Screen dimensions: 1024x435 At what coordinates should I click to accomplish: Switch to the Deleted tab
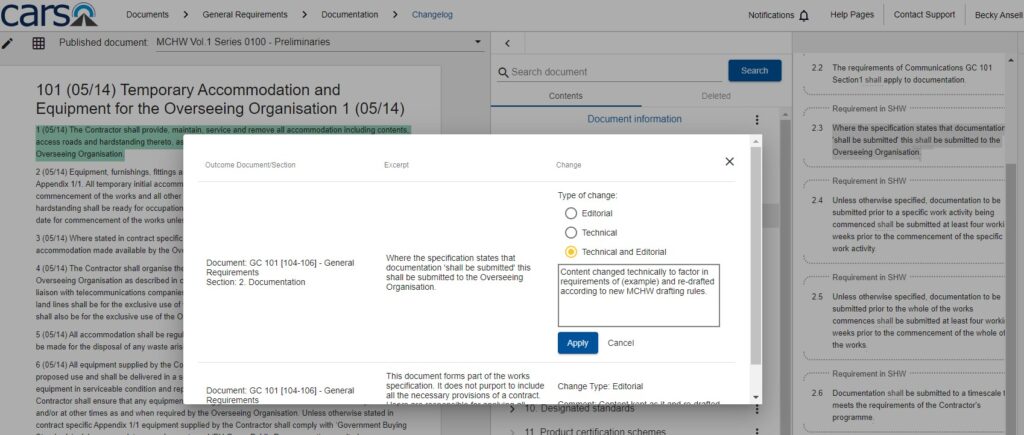pyautogui.click(x=715, y=96)
